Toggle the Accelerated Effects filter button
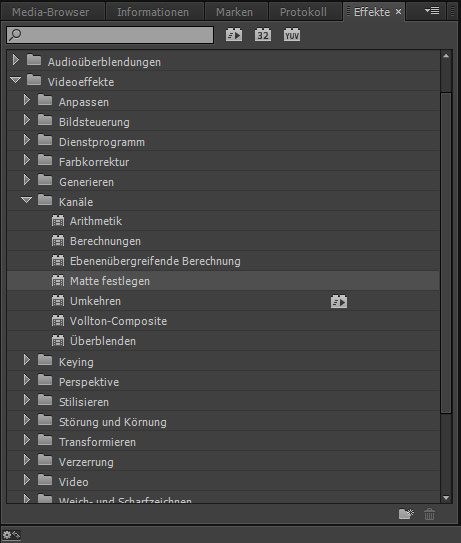Viewport: 461px width, 543px height. pyautogui.click(x=234, y=35)
